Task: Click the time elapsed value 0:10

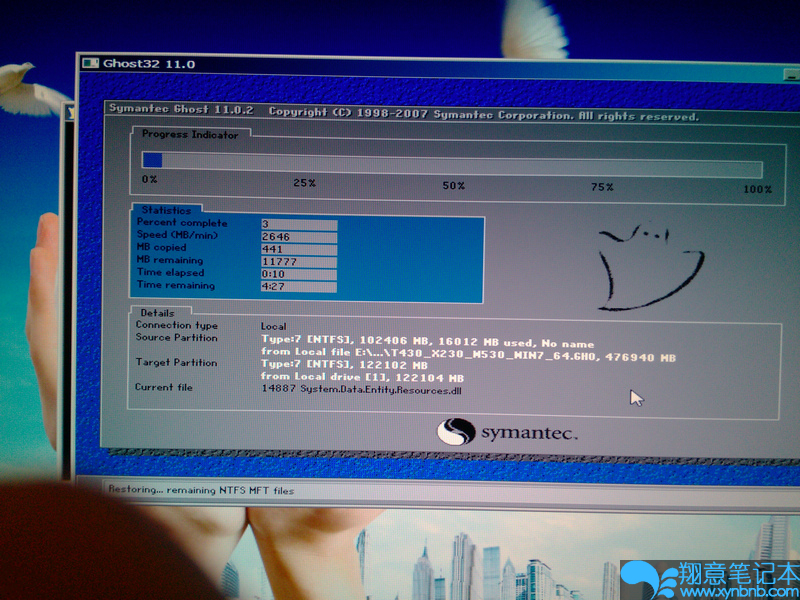Action: (299, 274)
